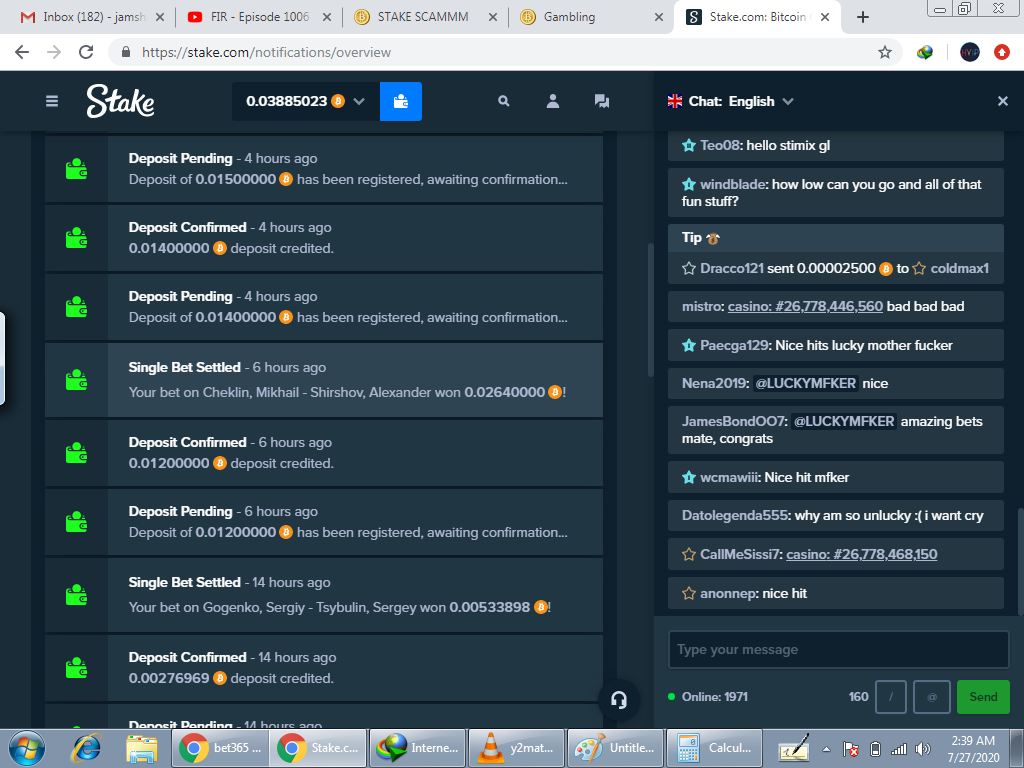Image resolution: width=1024 pixels, height=768 pixels.
Task: Close the FIR - Episode 1006 tab
Action: [327, 17]
